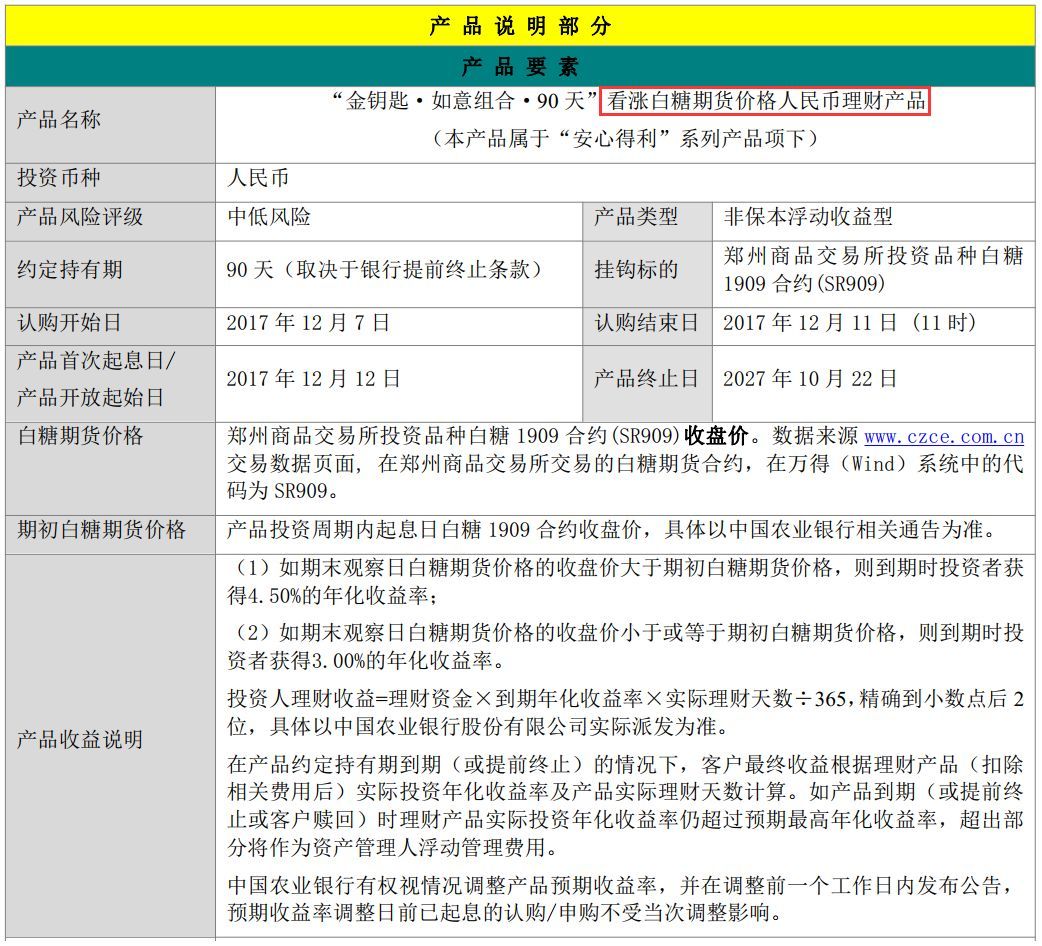This screenshot has width=1042, height=946.
Task: Click the line 中国农业银行有权视情况调整产品预期收益率
Action: (441, 886)
